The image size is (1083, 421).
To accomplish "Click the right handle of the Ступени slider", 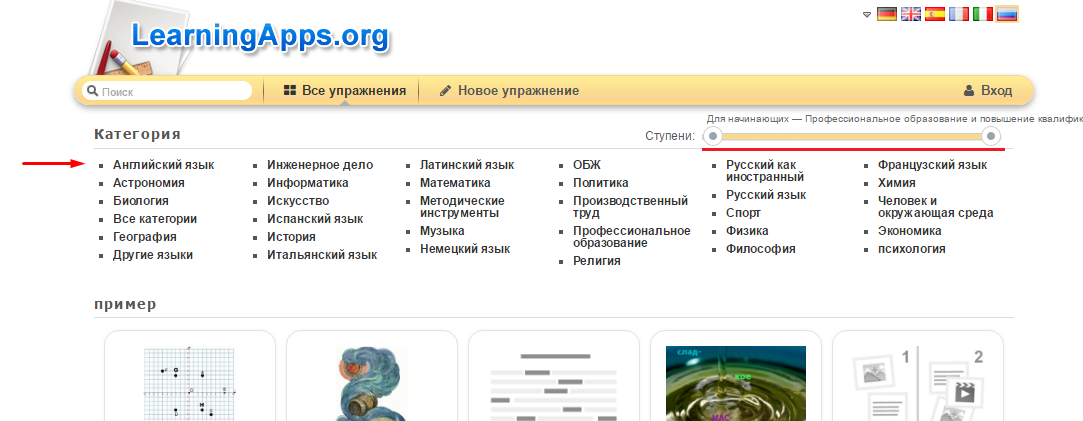I will click(x=991, y=136).
